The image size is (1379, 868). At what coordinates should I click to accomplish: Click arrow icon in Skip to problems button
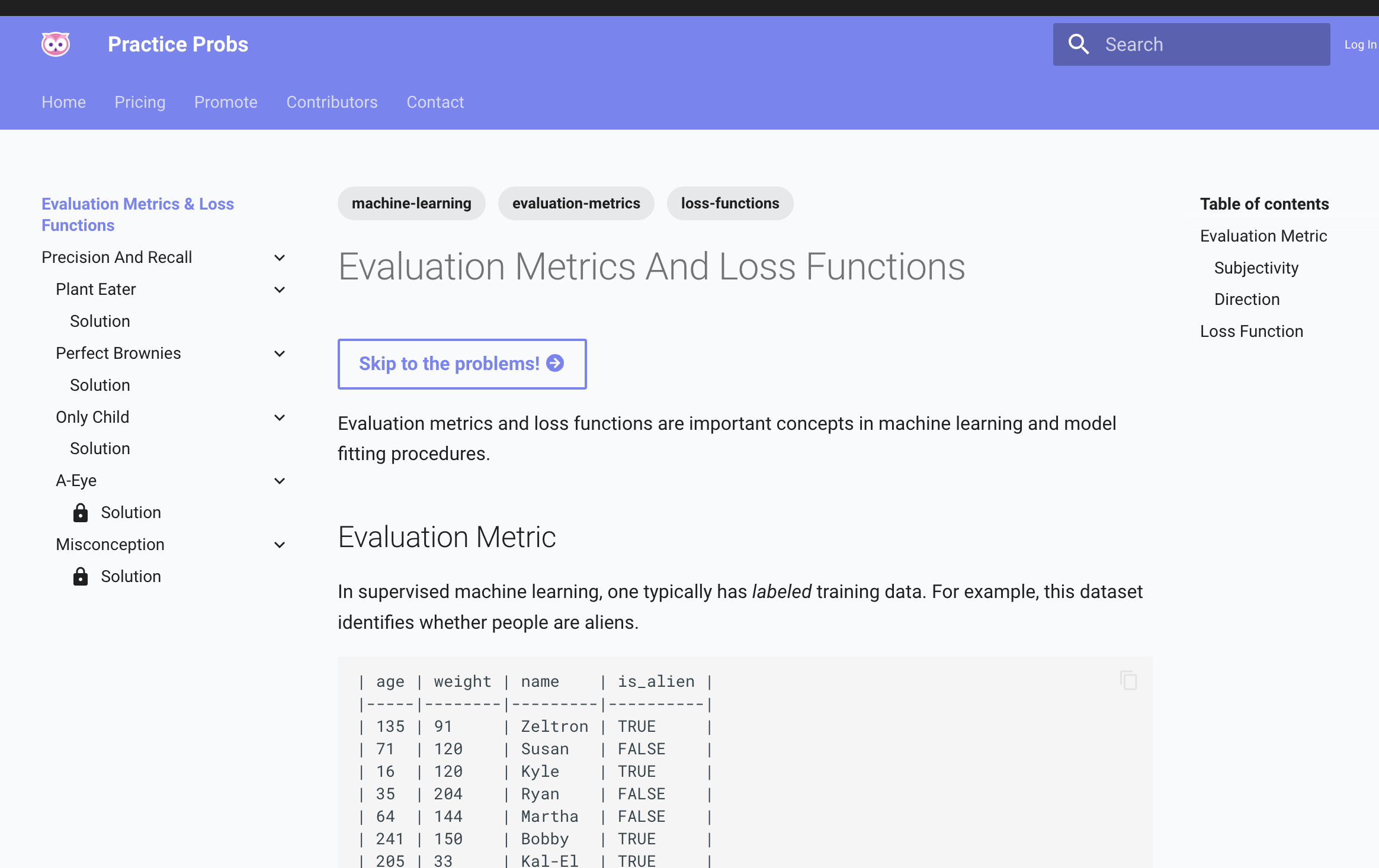[x=555, y=363]
